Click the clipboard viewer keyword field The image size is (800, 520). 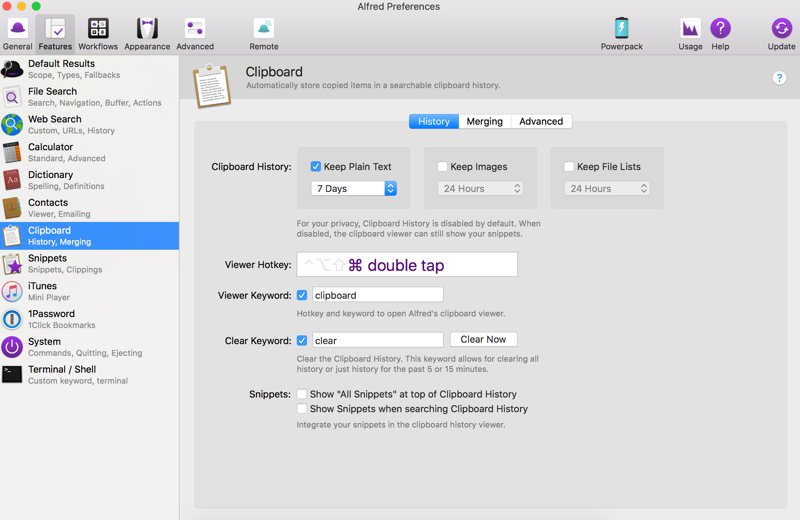click(x=378, y=295)
